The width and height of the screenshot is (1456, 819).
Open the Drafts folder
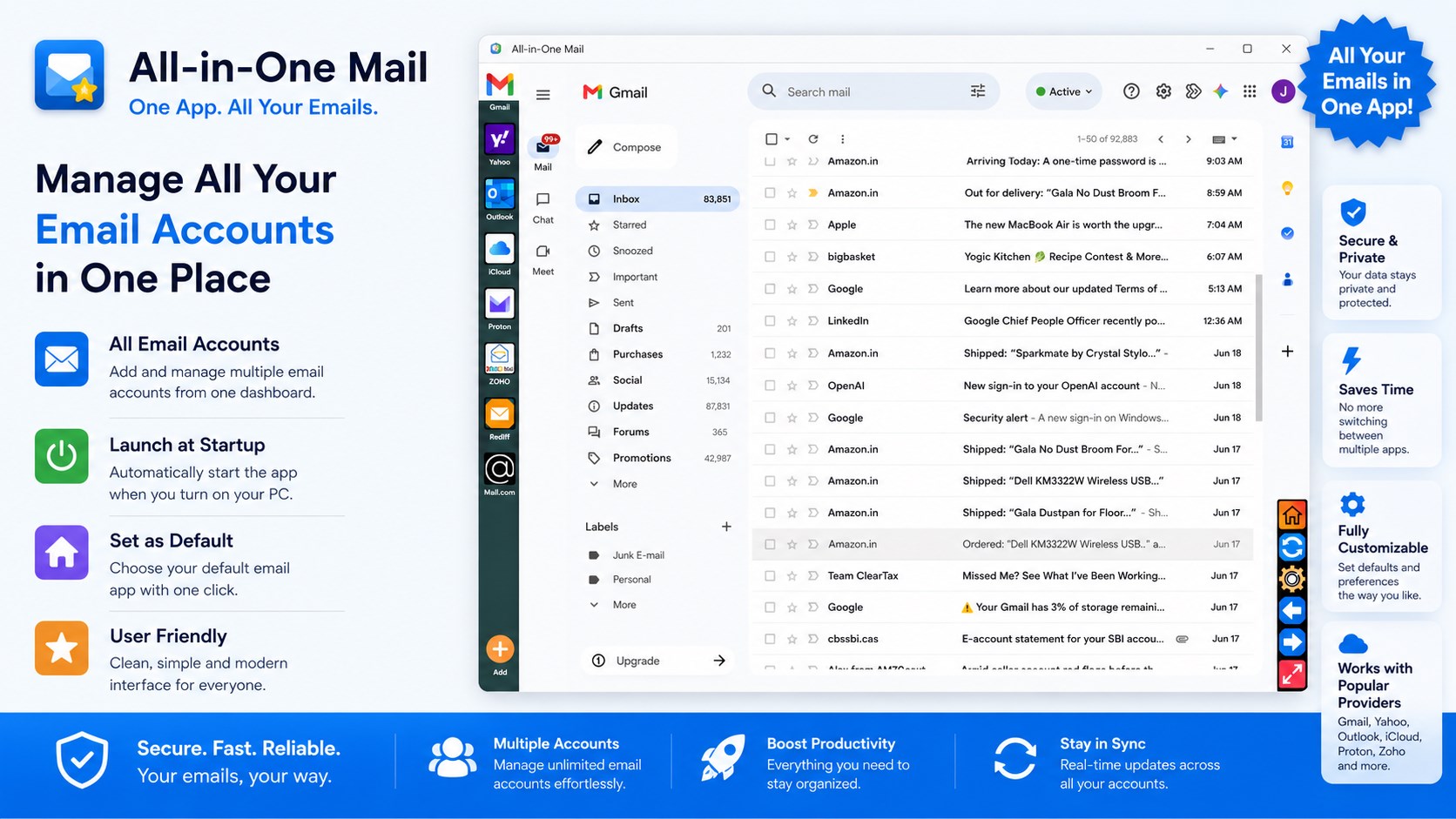[657, 328]
